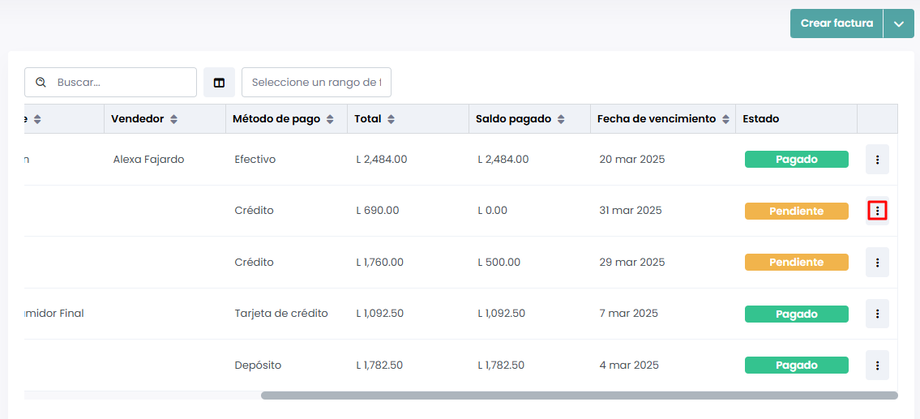Open actions menu for L 690.00 invoice
The image size is (920, 419).
point(877,211)
